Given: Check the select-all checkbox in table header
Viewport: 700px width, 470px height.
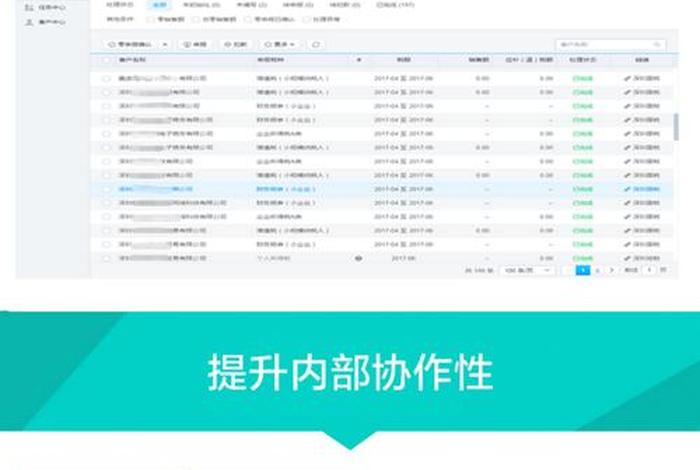Looking at the screenshot, I should 106,60.
